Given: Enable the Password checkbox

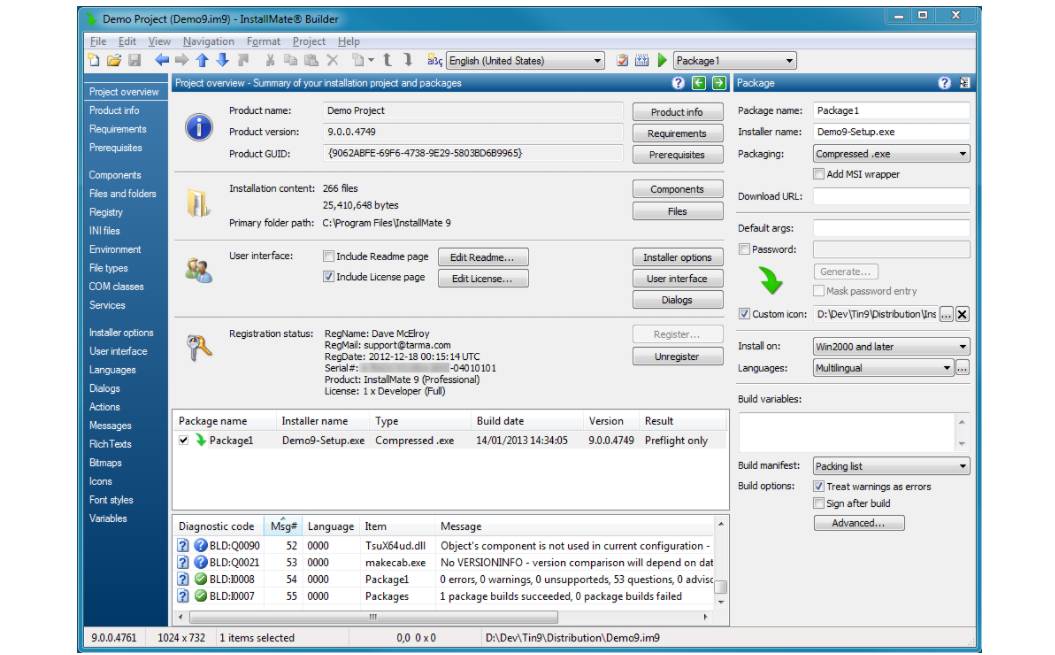Looking at the screenshot, I should pos(744,249).
